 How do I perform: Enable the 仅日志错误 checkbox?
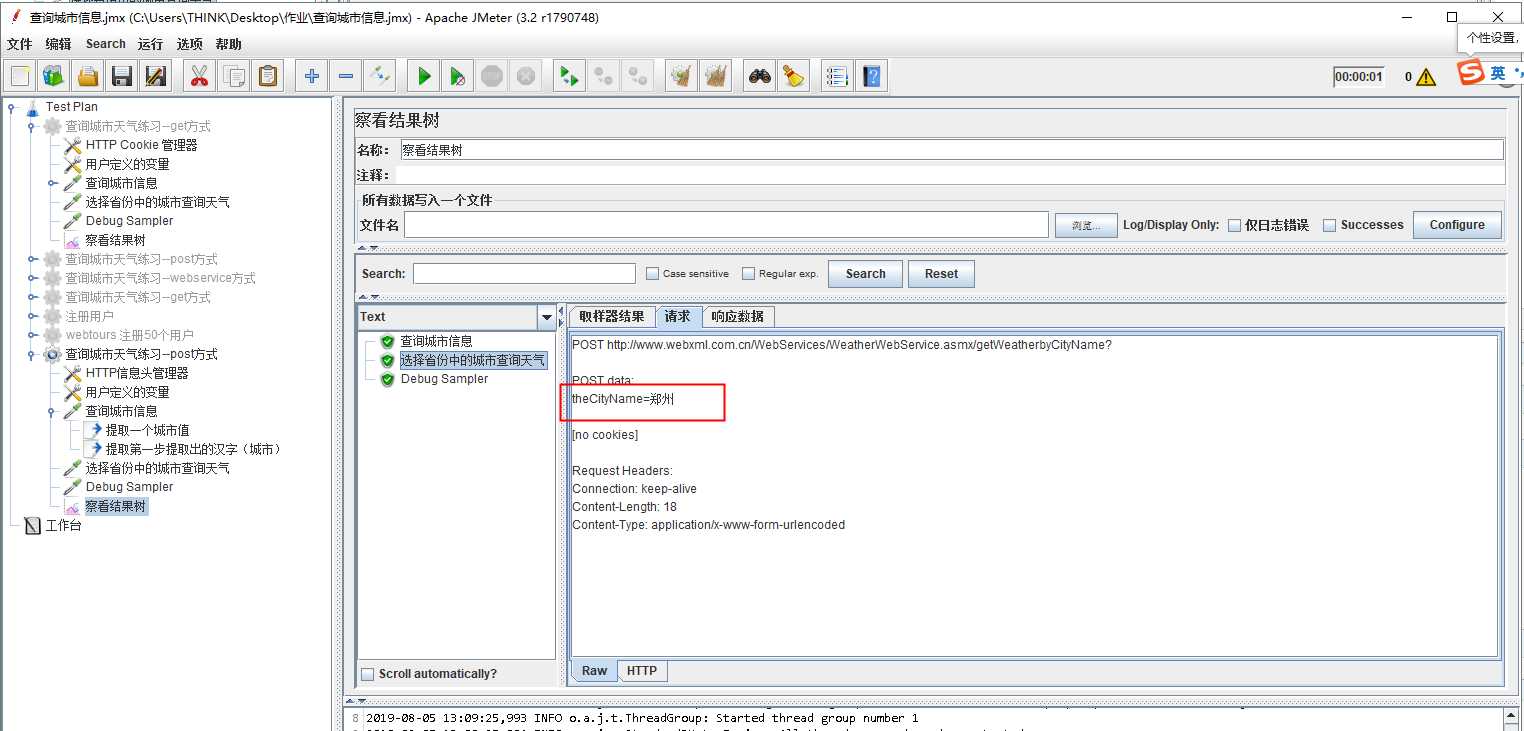click(1235, 225)
